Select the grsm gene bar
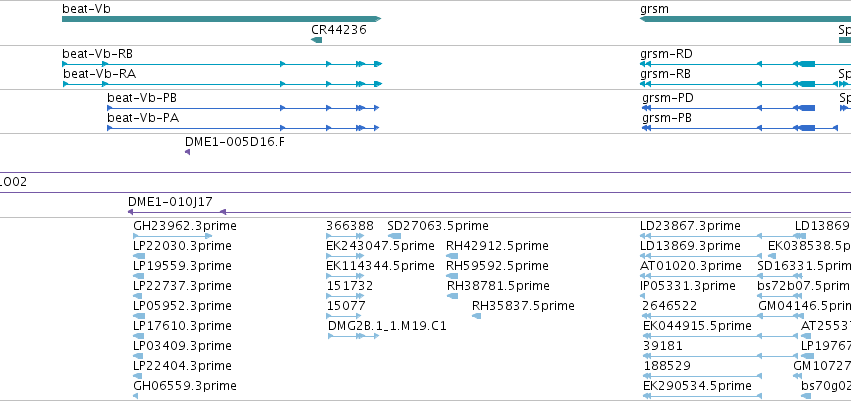Screen dimensions: 851x401 745,19
